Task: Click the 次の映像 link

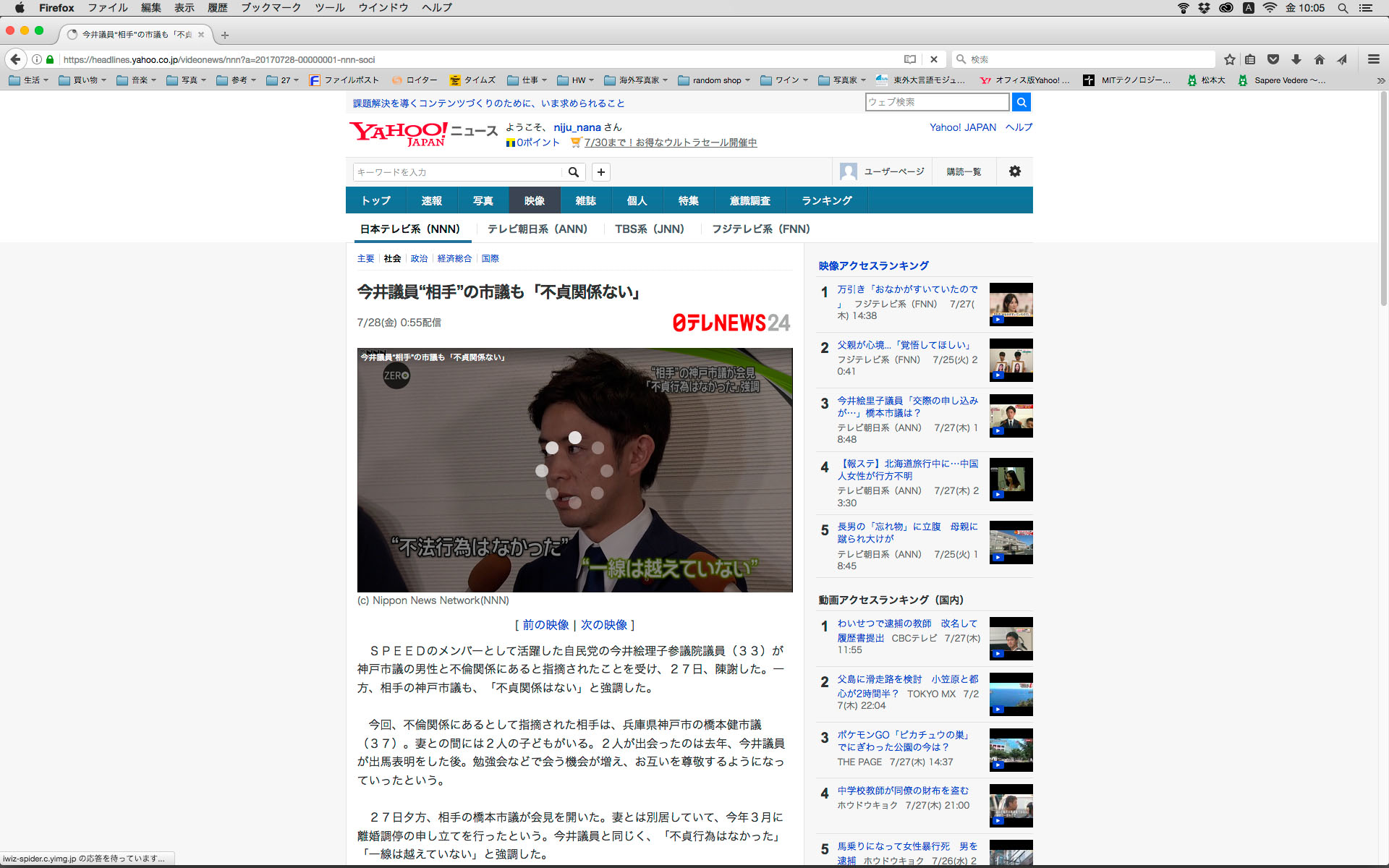Action: (x=604, y=625)
